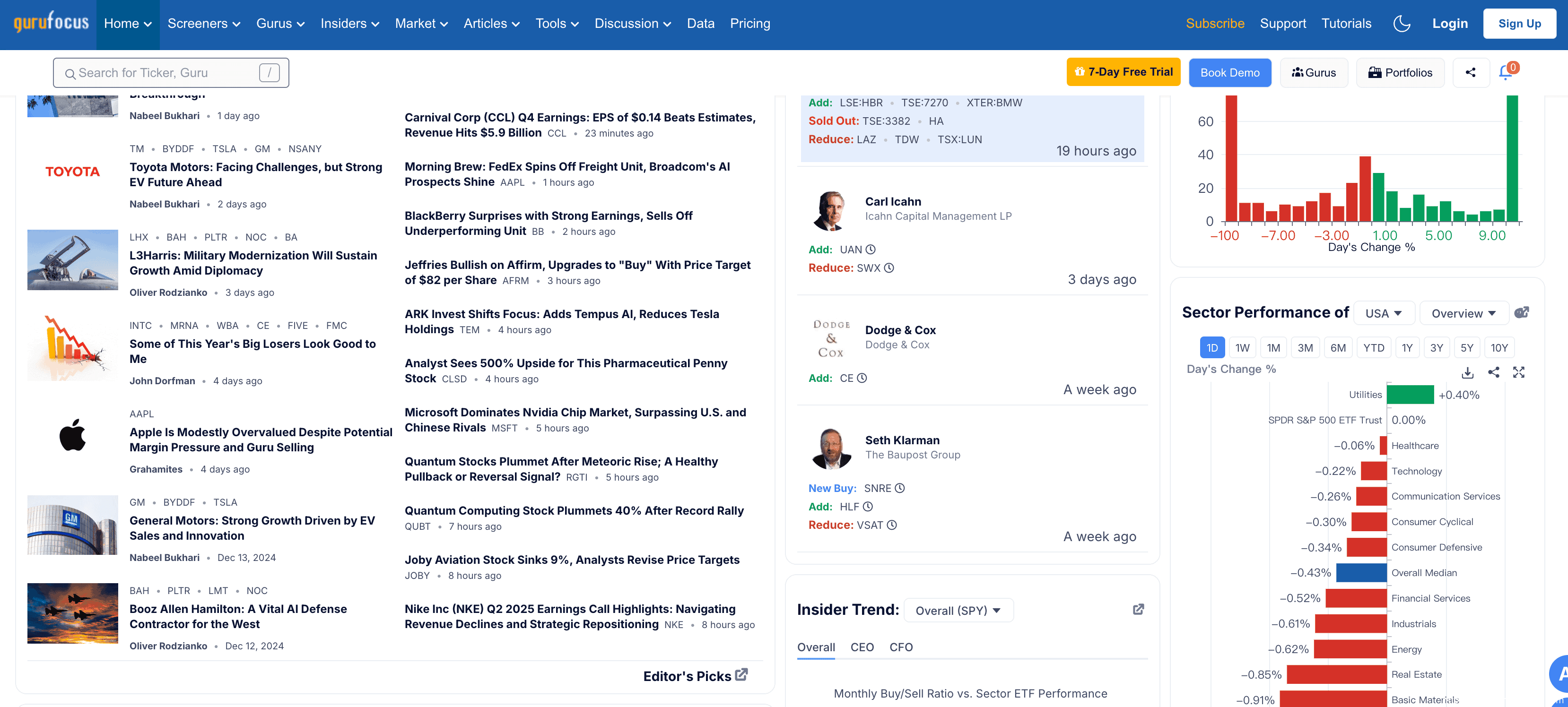Open Insider Trend in external link
Viewport: 1568px width, 707px height.
click(x=1138, y=610)
